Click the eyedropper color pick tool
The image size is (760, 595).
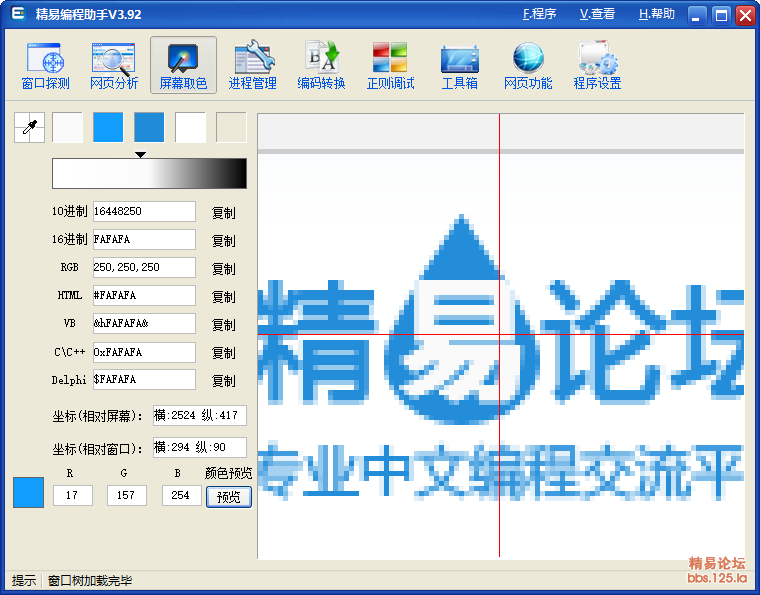point(30,127)
